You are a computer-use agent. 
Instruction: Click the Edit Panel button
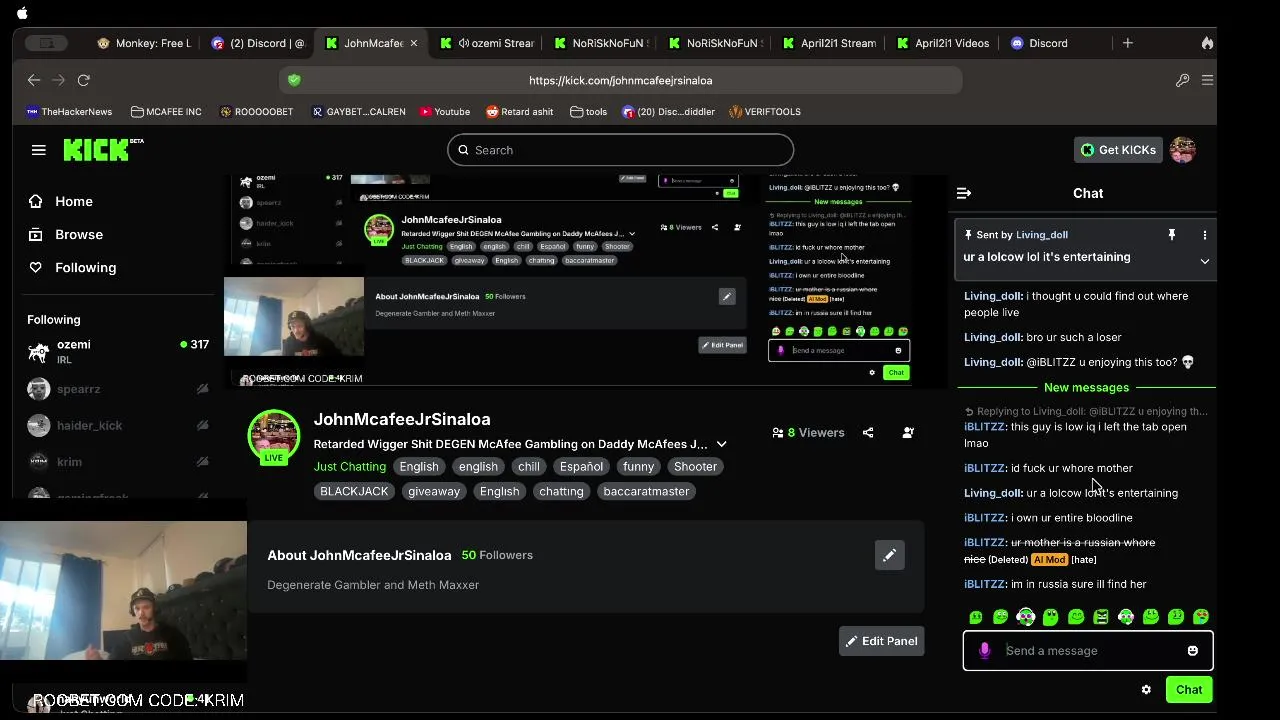tap(881, 641)
